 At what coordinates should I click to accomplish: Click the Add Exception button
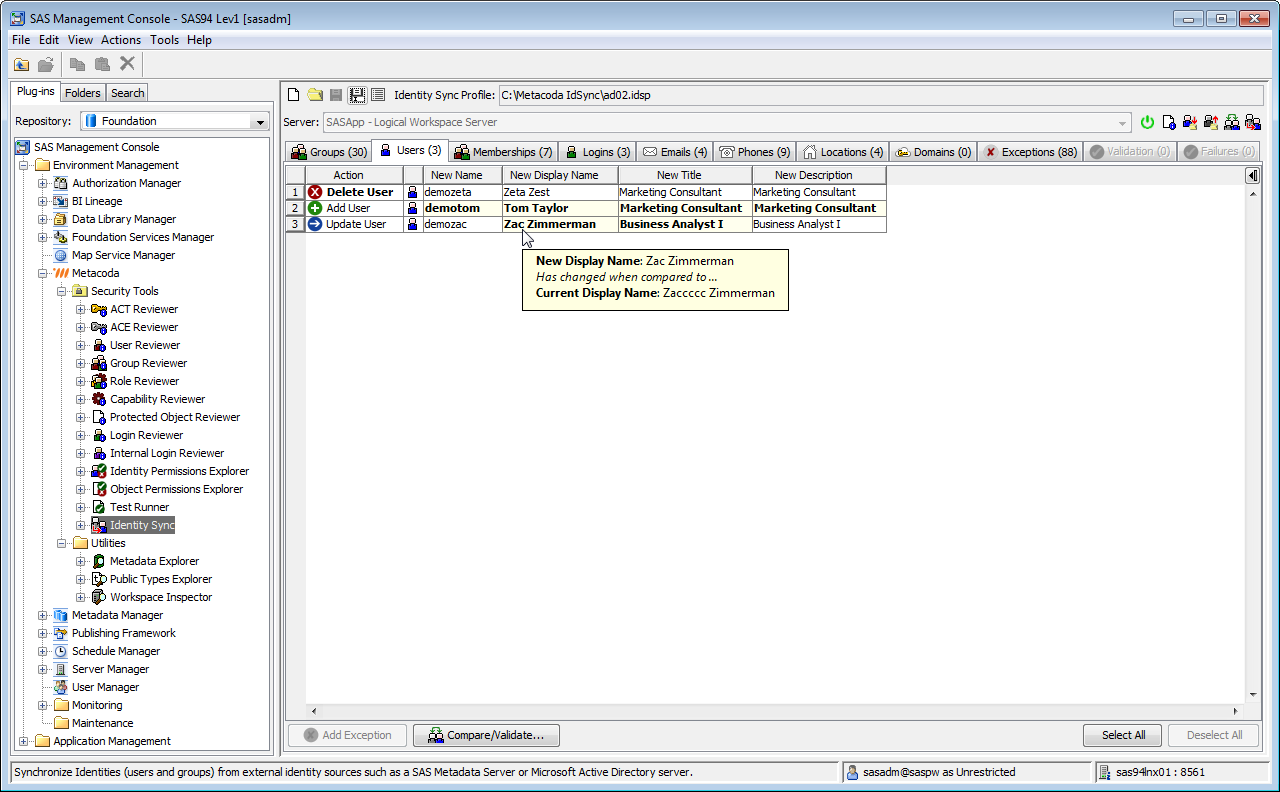(x=347, y=735)
